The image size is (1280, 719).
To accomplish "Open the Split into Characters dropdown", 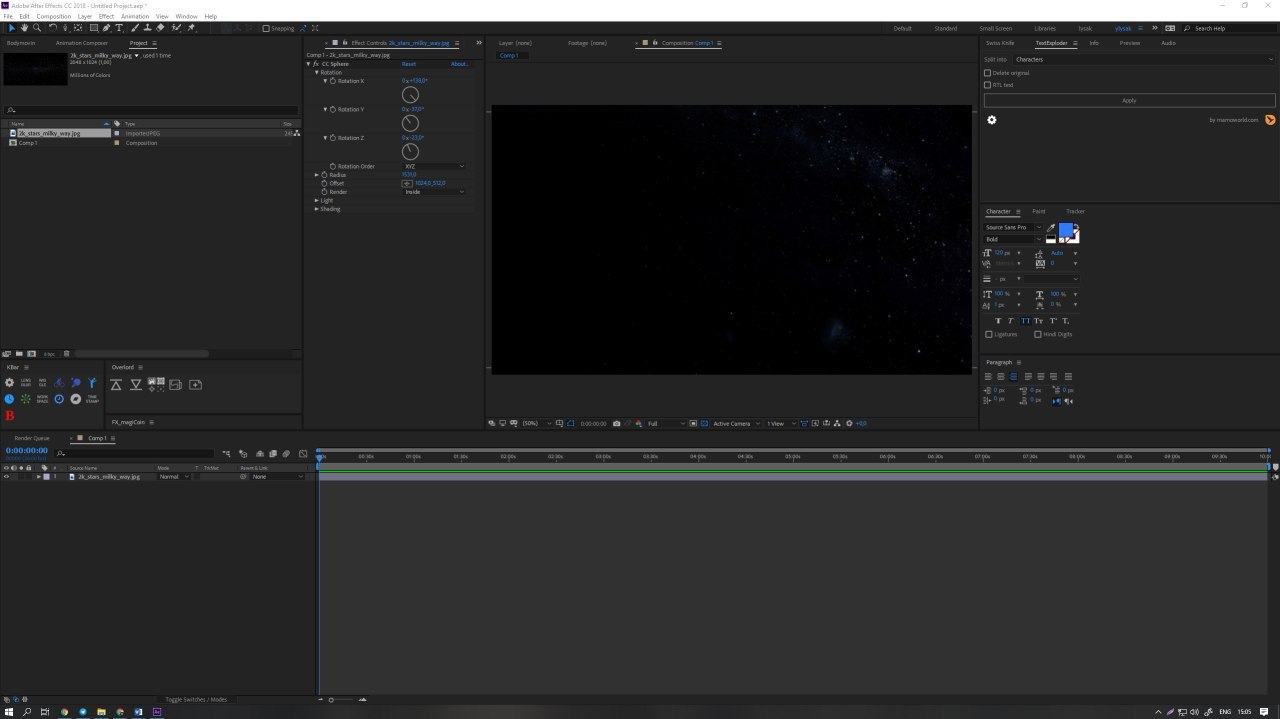I will point(1143,60).
